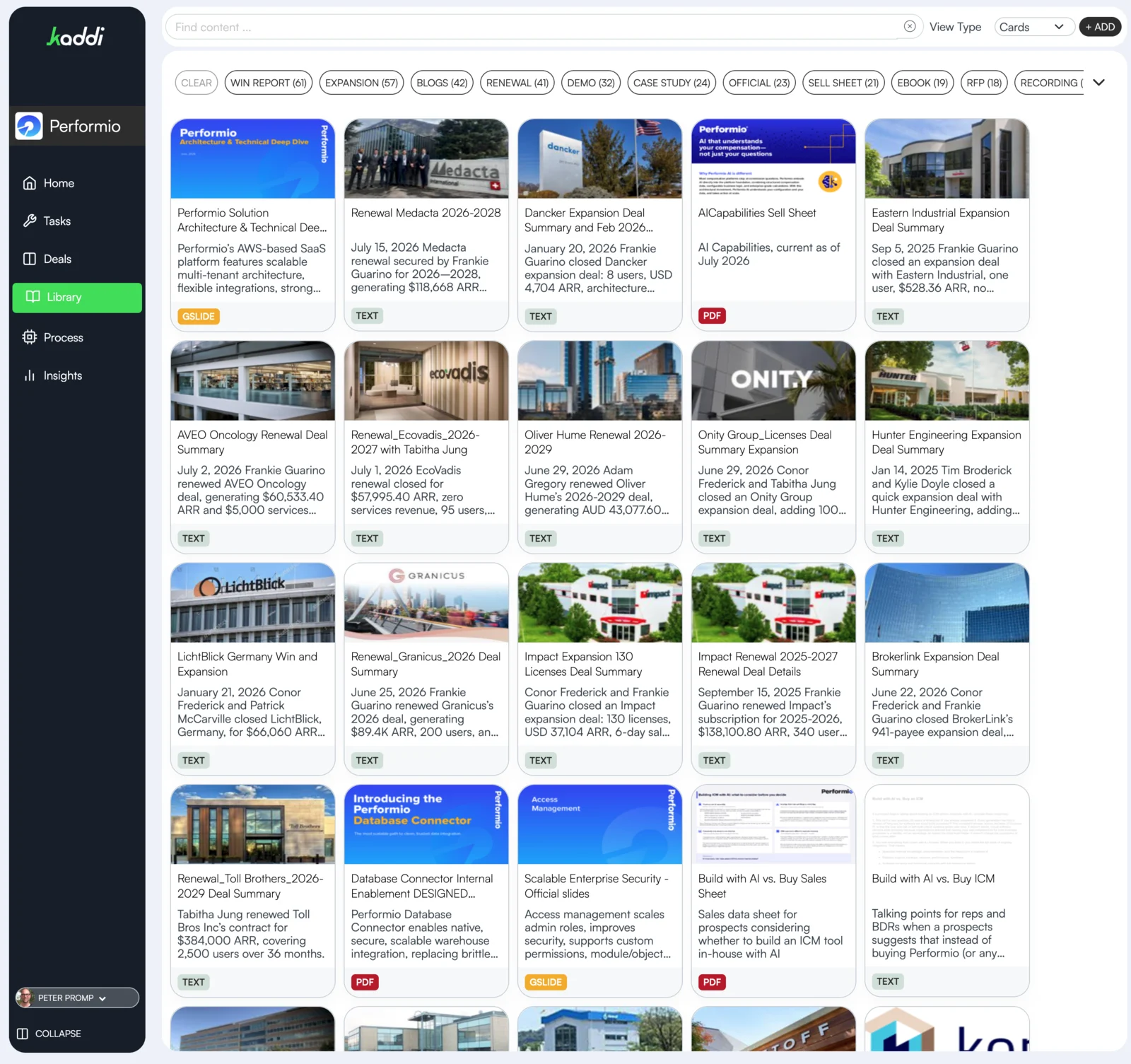Click the PDF badge on AICapabilities Sell Sheet

713,316
